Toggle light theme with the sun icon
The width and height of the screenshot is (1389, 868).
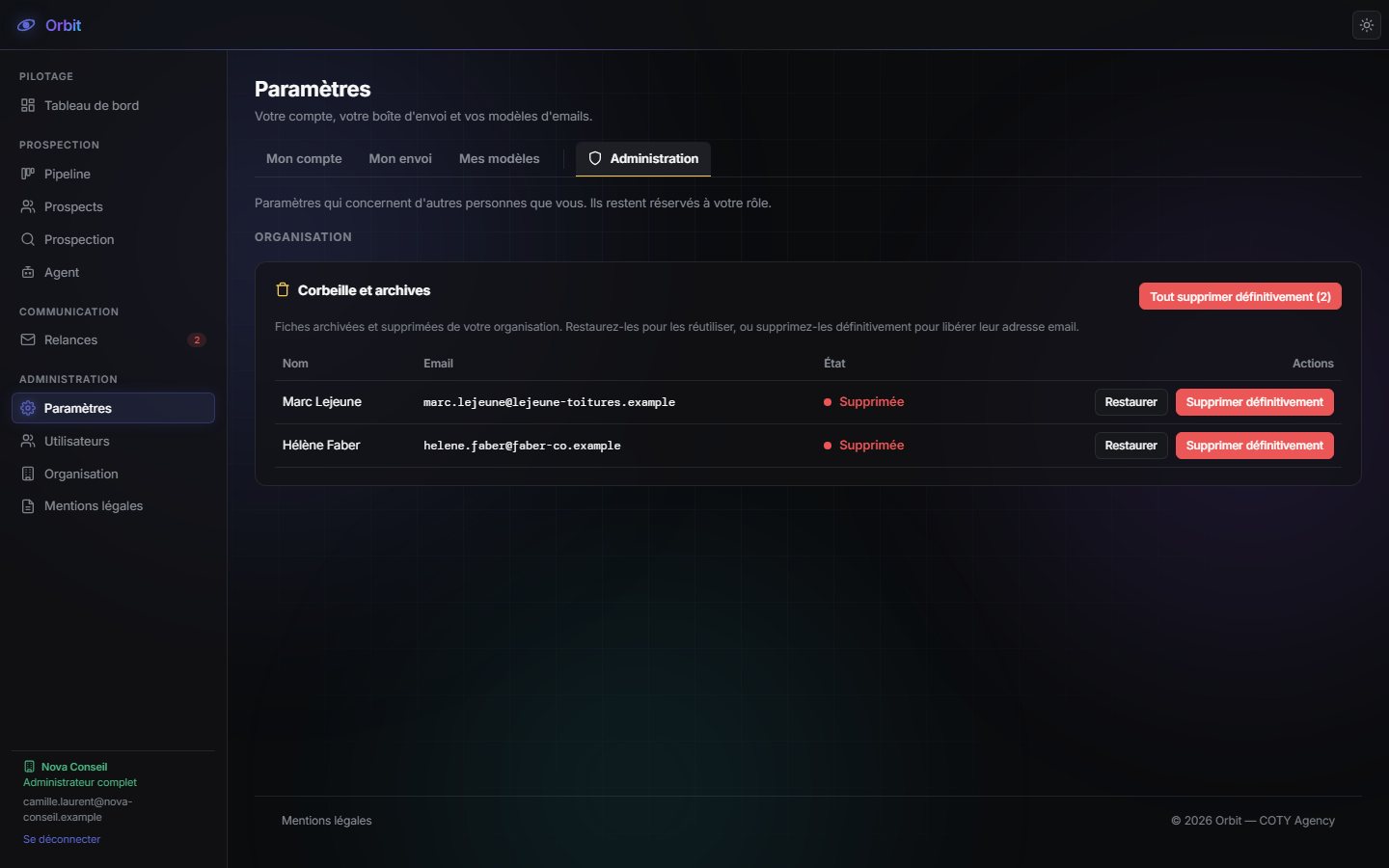[1367, 25]
